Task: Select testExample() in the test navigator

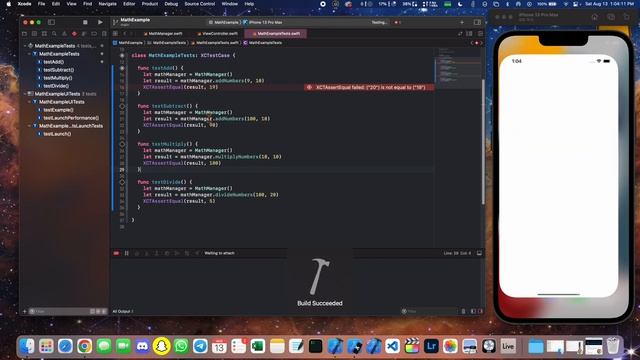Action: pyautogui.click(x=58, y=110)
